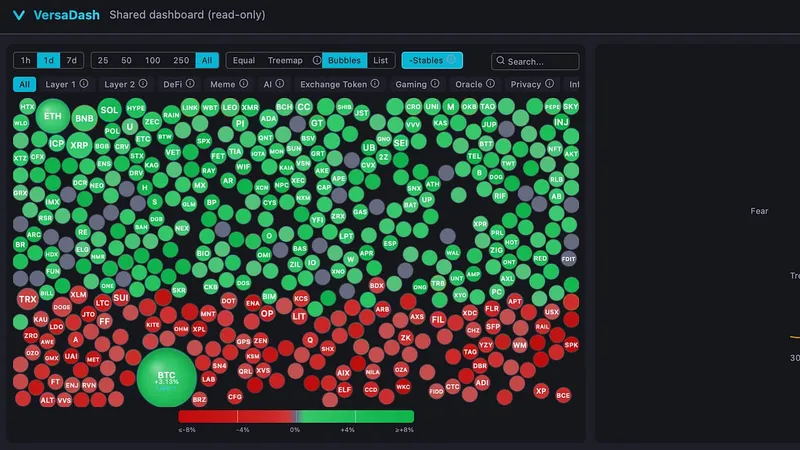Open the info icon next to Layer 2
800x450 pixels.
pos(143,84)
